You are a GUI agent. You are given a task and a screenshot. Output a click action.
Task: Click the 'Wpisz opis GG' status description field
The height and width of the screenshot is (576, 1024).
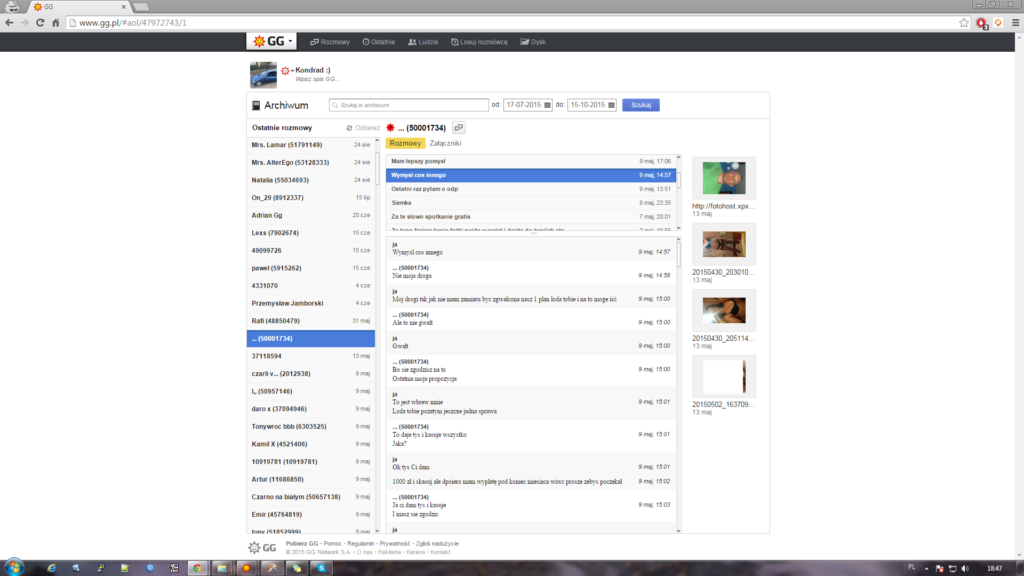point(316,79)
